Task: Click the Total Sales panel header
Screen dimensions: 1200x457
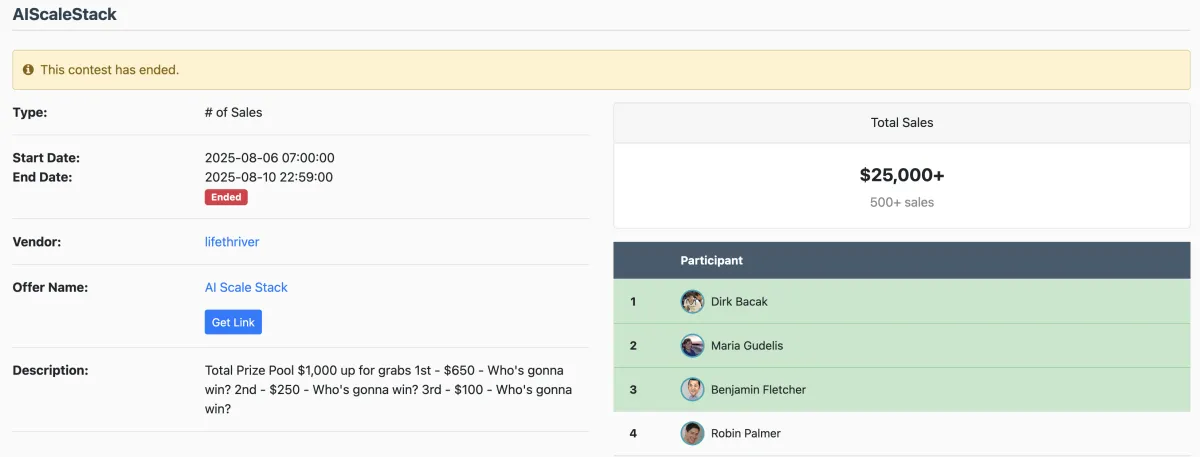Action: [902, 123]
